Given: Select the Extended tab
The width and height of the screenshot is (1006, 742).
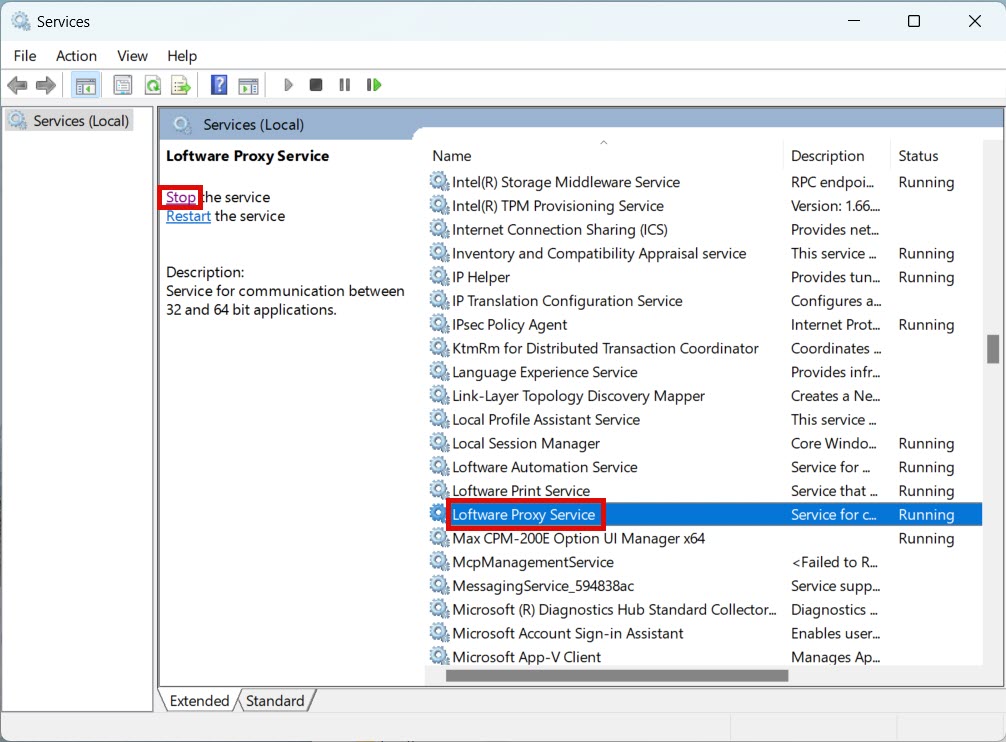Looking at the screenshot, I should tap(199, 701).
